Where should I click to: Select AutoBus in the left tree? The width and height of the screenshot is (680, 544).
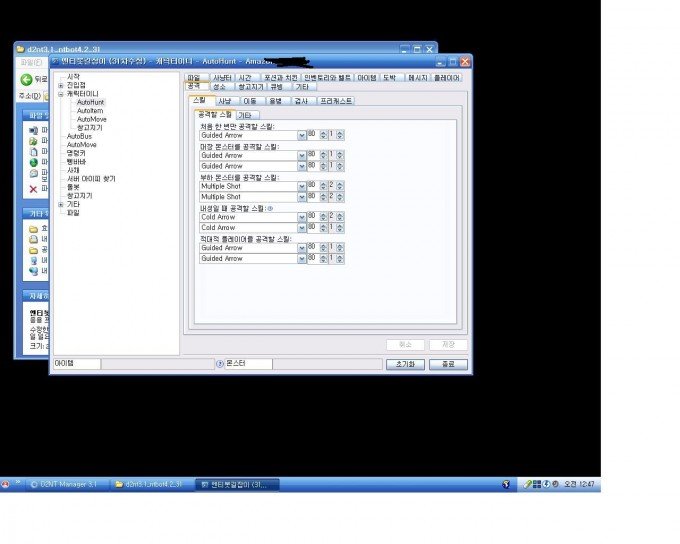pyautogui.click(x=79, y=136)
